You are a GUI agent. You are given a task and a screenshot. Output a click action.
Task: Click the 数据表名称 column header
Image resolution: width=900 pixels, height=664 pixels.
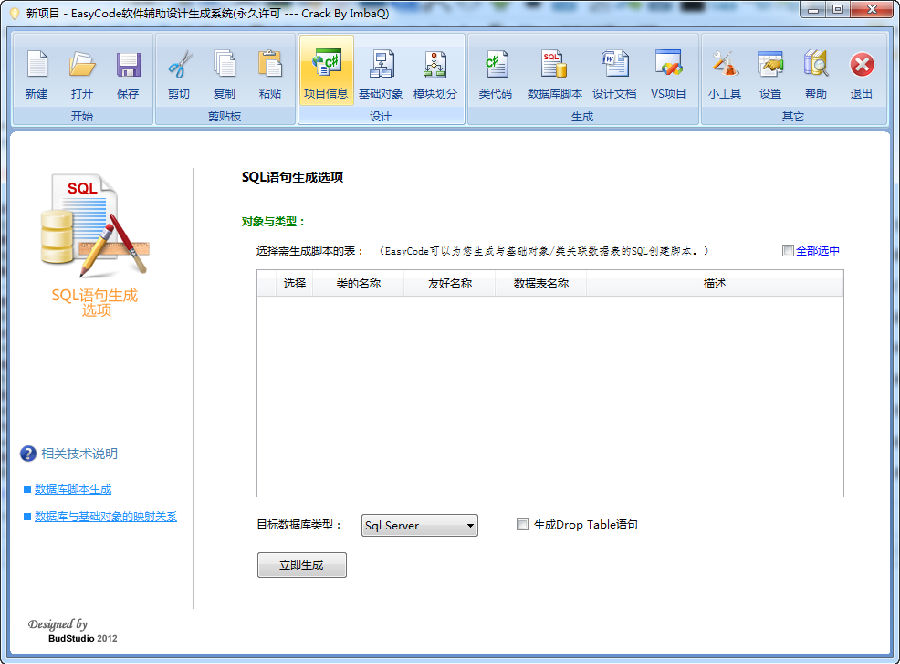541,283
